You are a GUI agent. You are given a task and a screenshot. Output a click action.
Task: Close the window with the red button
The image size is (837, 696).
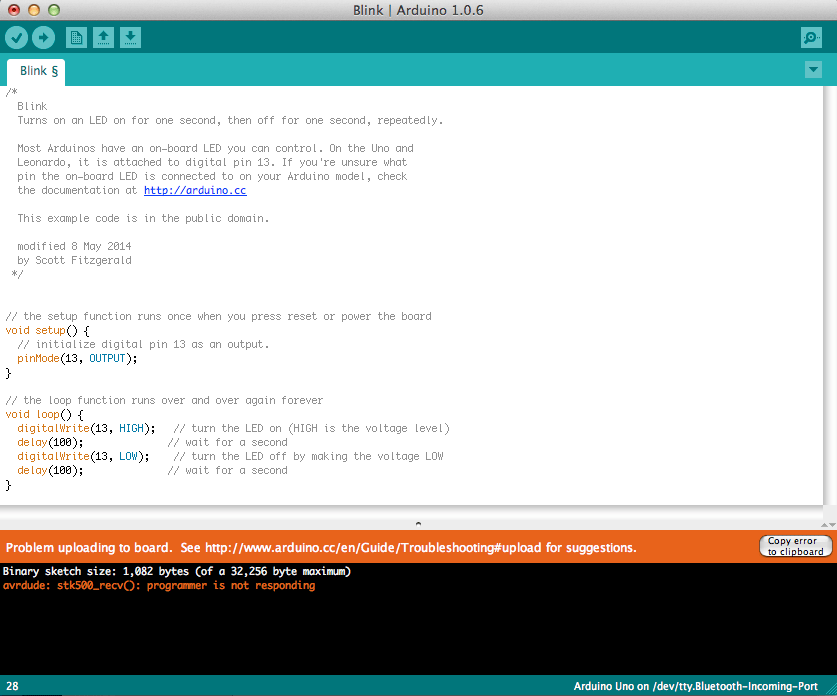point(14,10)
